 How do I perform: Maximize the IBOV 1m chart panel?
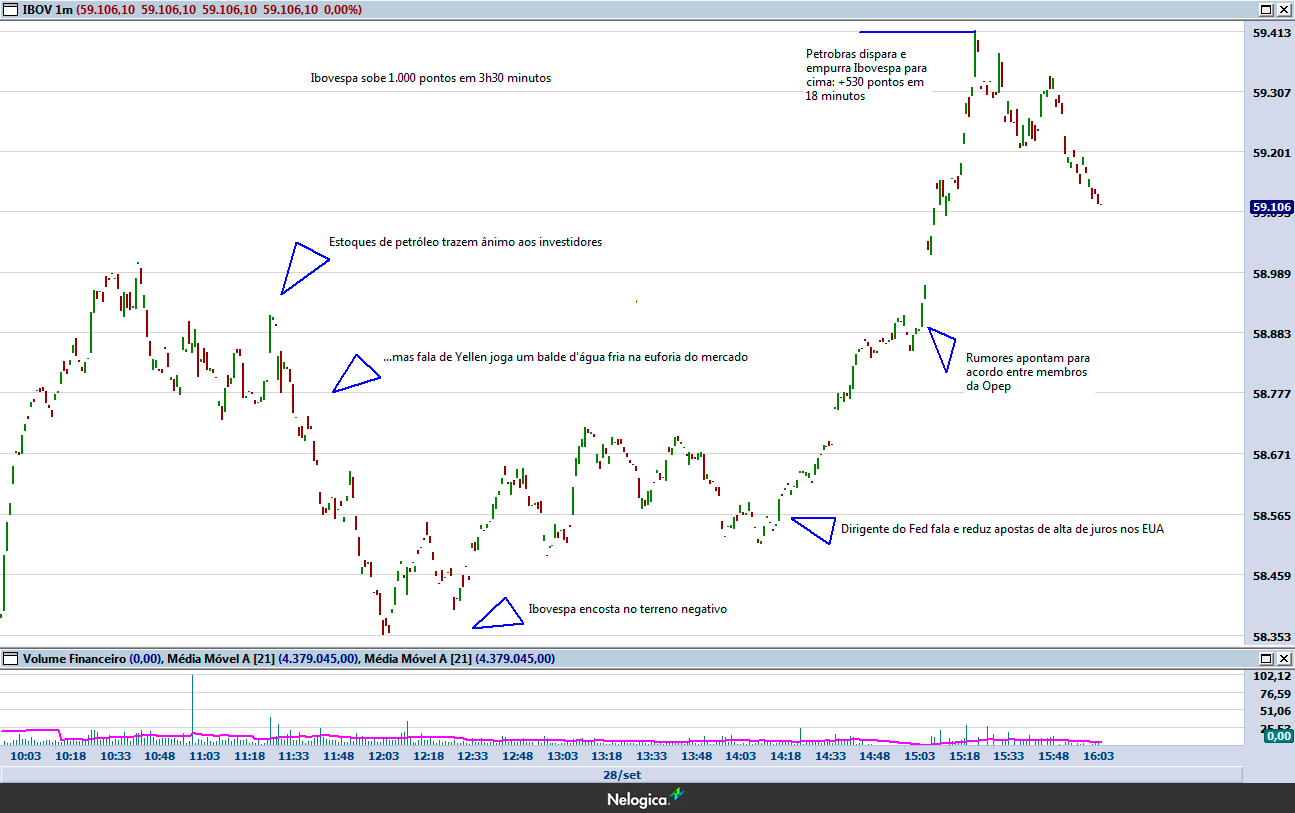pyautogui.click(x=1265, y=9)
